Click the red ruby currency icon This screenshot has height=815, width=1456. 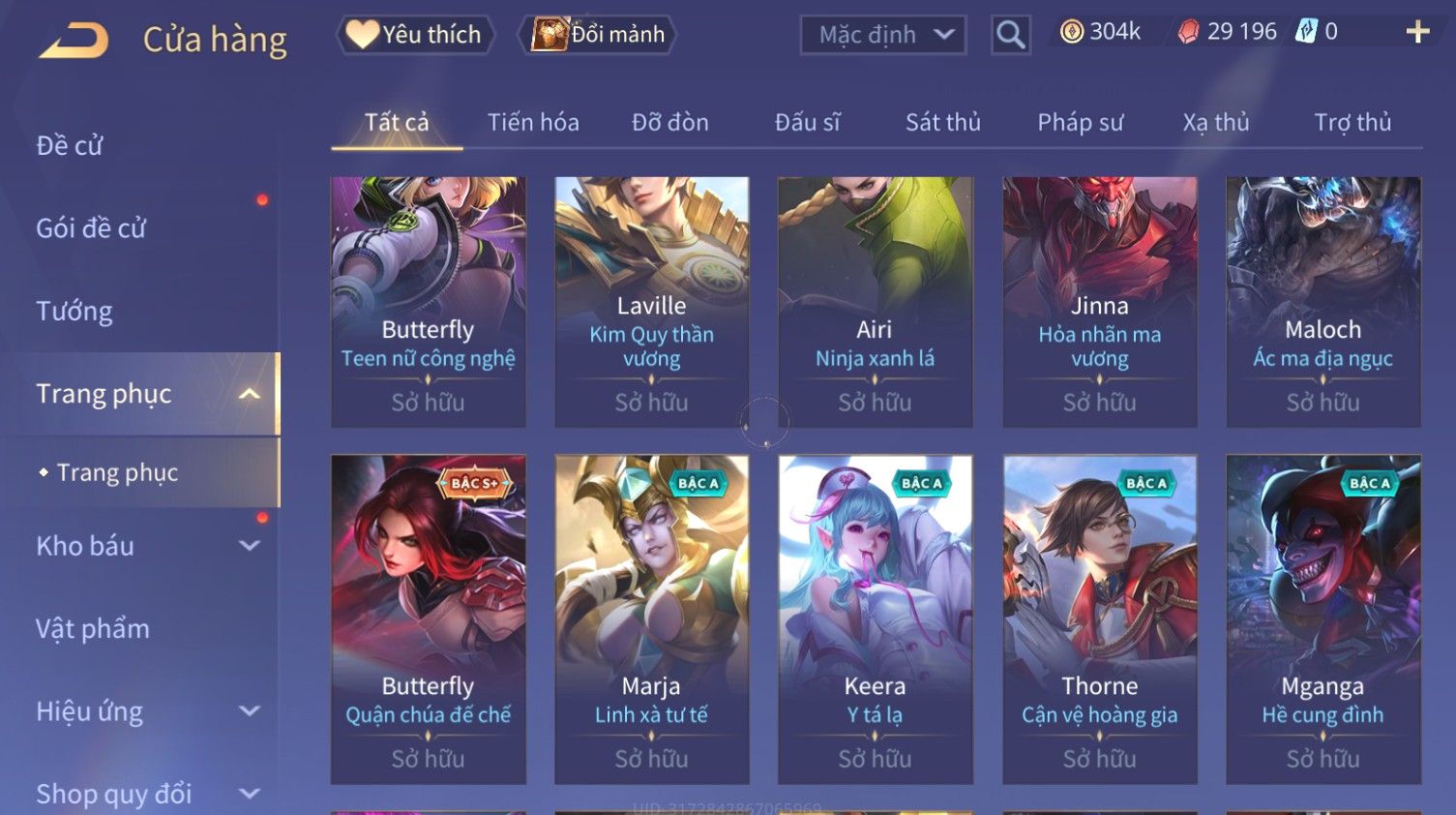[x=1188, y=32]
